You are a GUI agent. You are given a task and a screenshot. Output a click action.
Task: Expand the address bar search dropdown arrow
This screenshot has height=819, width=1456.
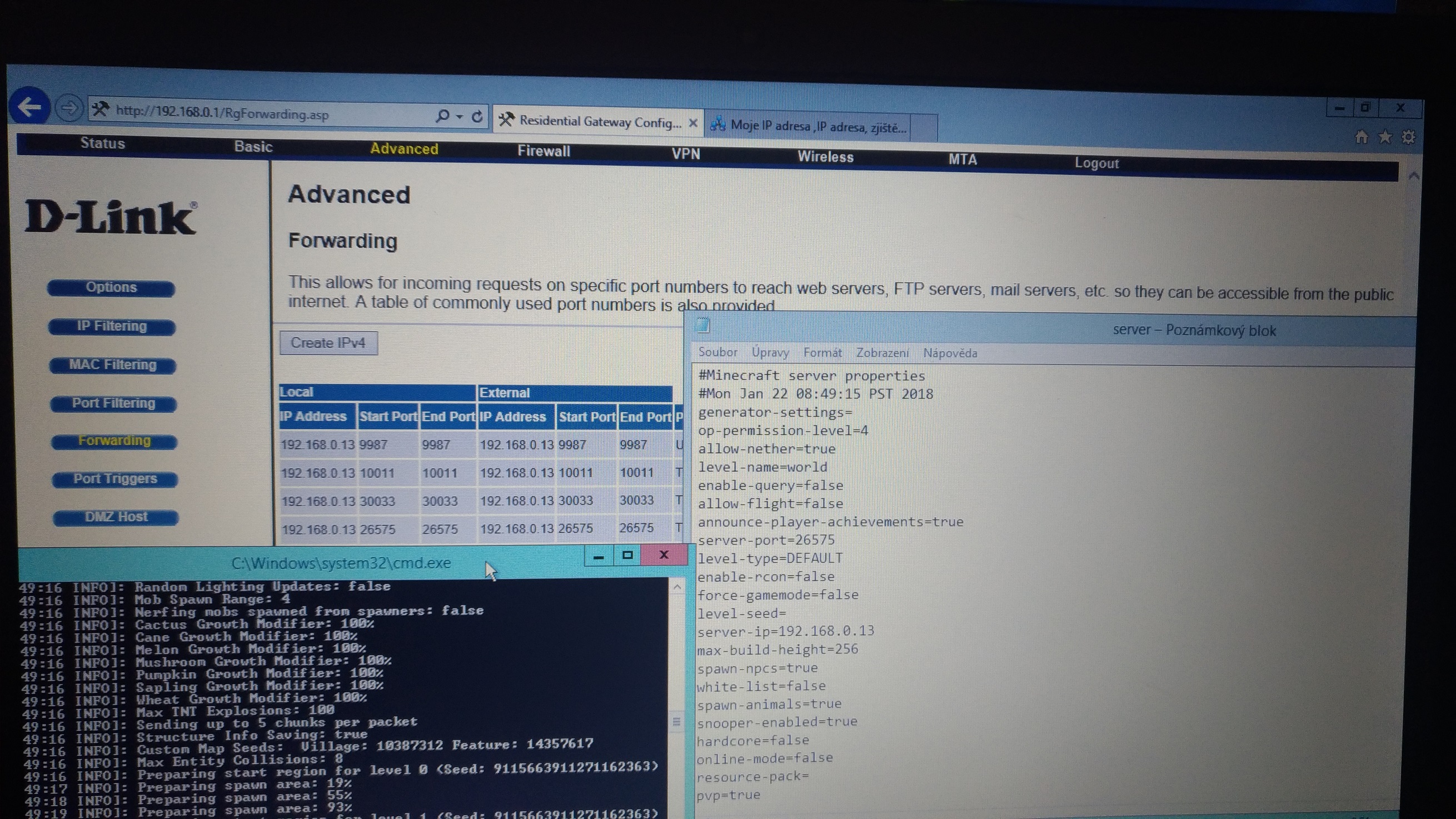click(460, 117)
